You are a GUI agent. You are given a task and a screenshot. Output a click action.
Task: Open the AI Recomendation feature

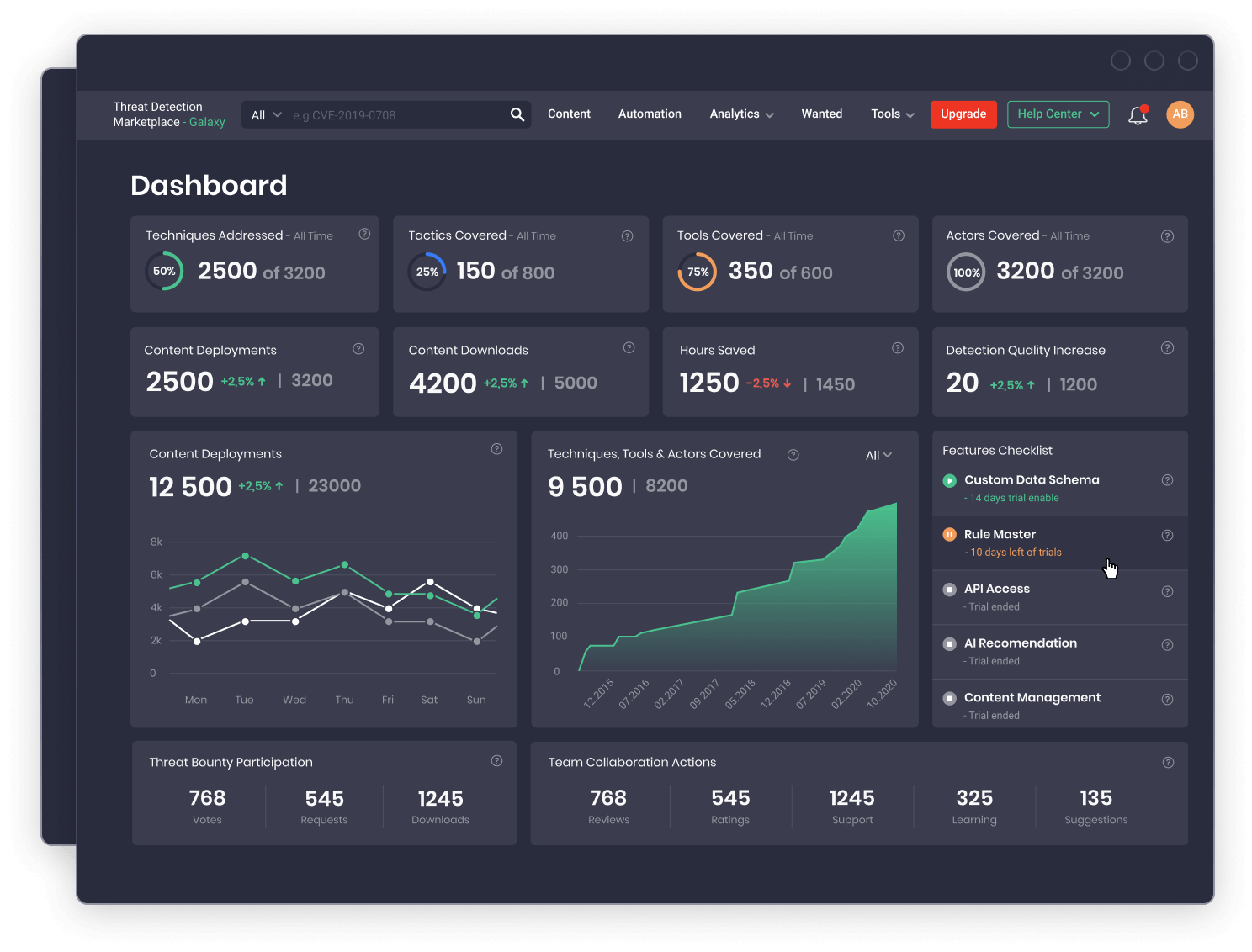click(1021, 643)
